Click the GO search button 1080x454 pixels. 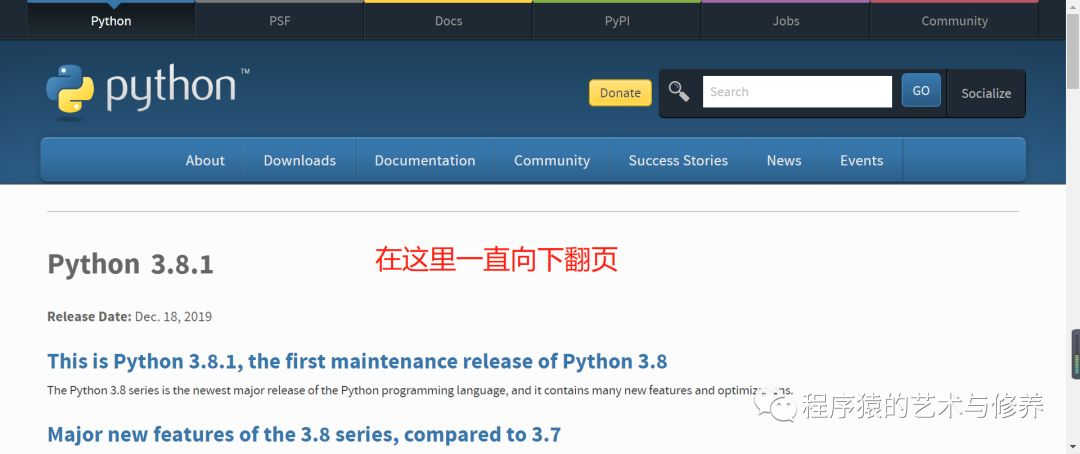click(921, 90)
